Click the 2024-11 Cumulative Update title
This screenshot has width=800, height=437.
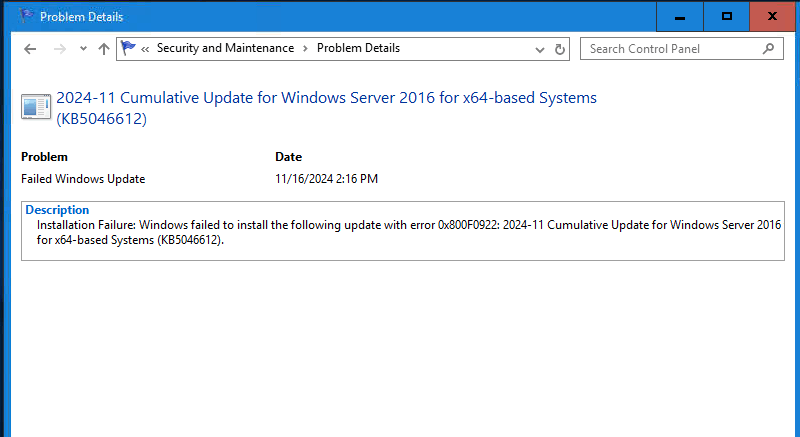(x=327, y=108)
